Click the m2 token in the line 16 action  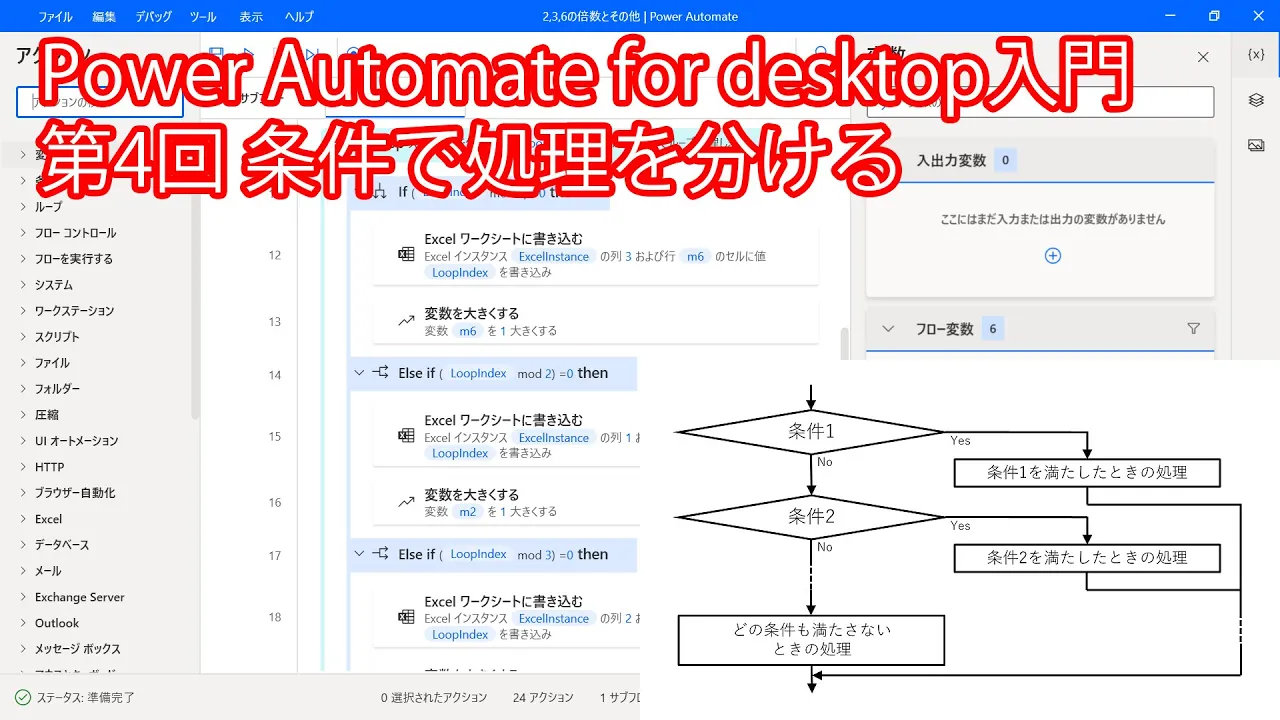point(468,512)
